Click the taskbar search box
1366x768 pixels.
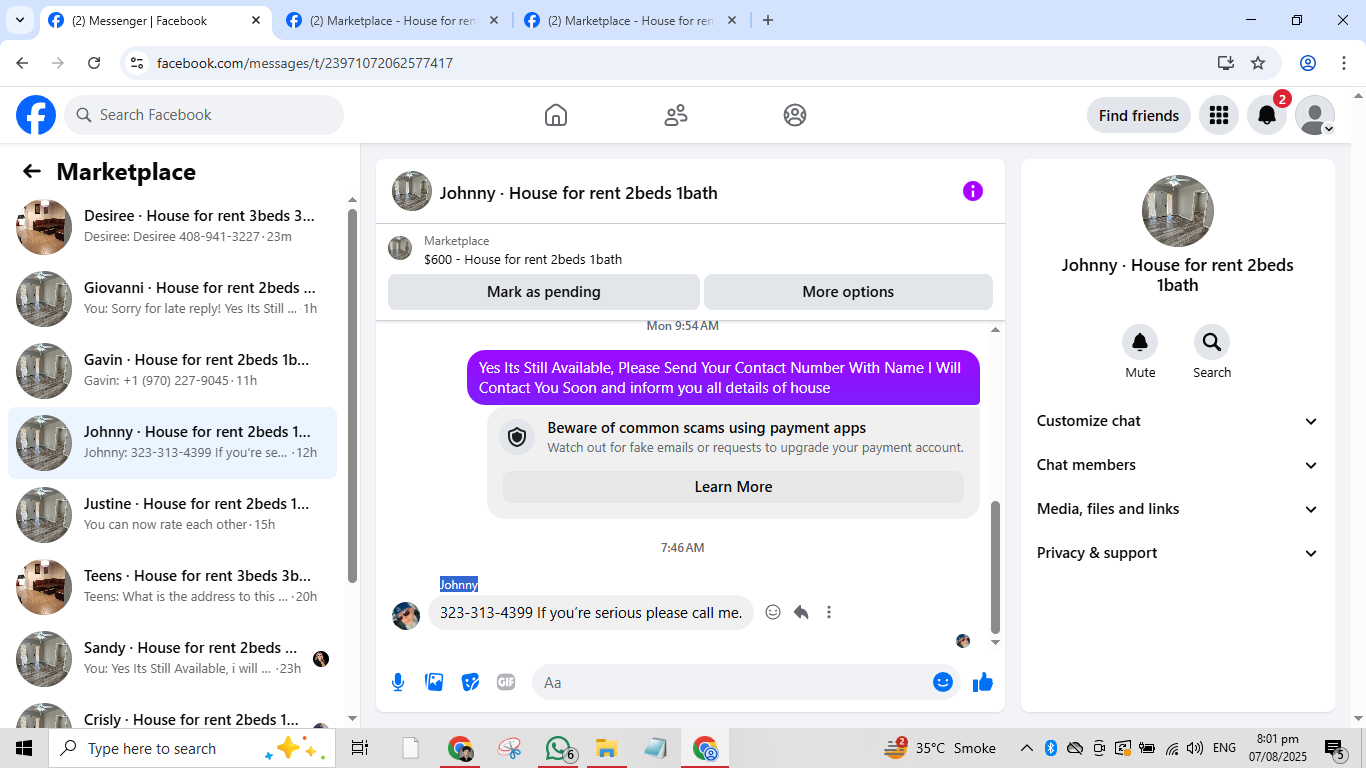point(191,748)
